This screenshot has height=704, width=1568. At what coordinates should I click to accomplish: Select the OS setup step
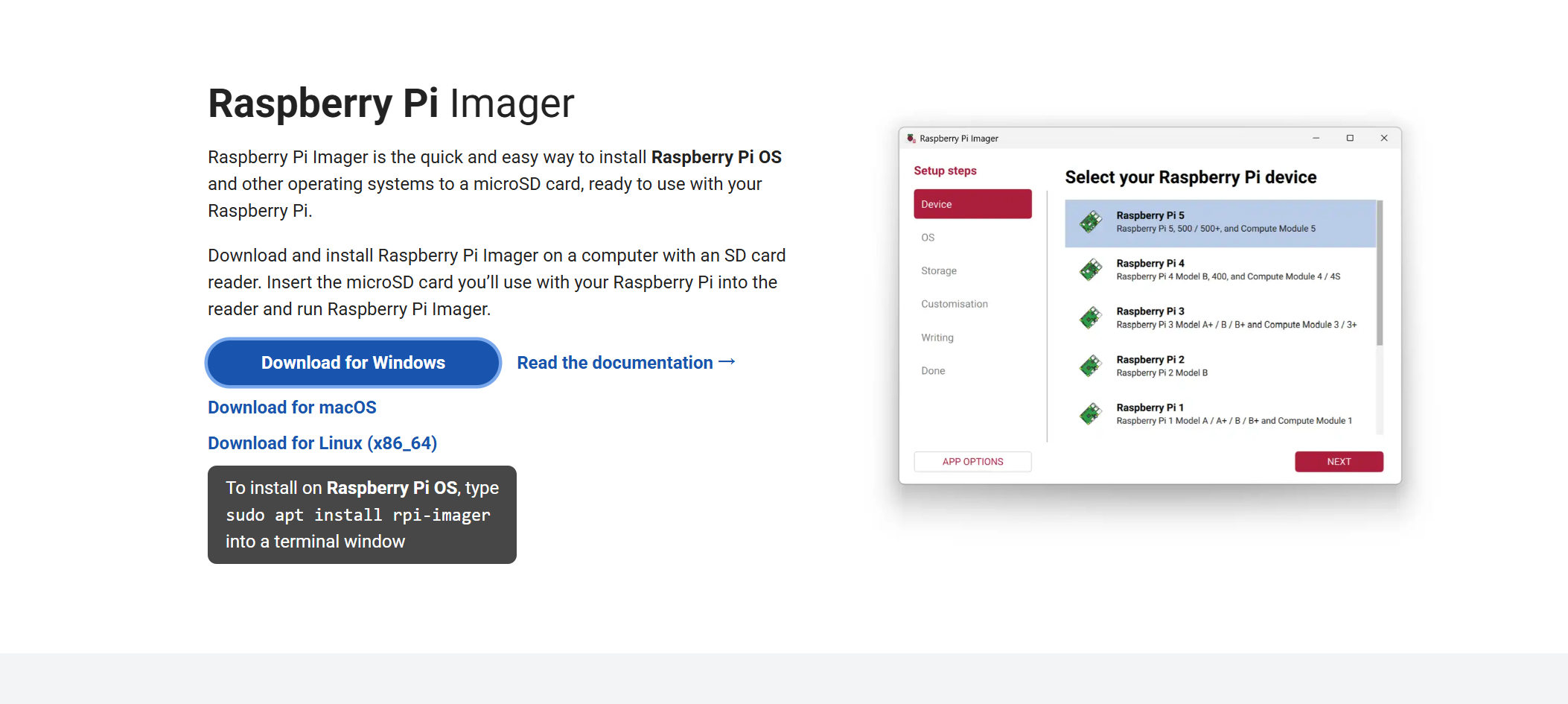point(928,238)
